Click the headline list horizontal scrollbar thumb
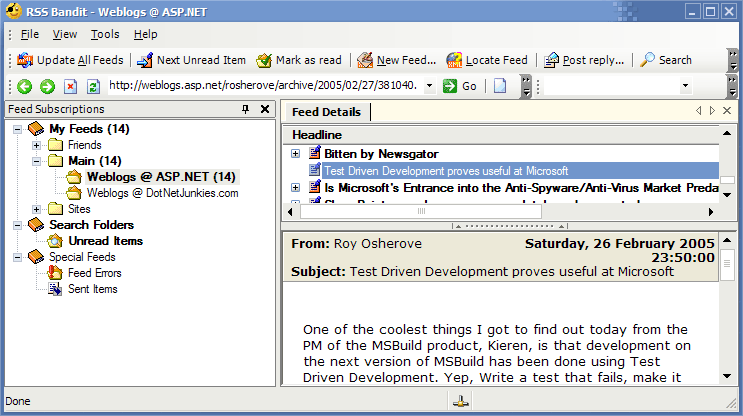Screen dimensions: 743x416 pyautogui.click(x=421, y=211)
